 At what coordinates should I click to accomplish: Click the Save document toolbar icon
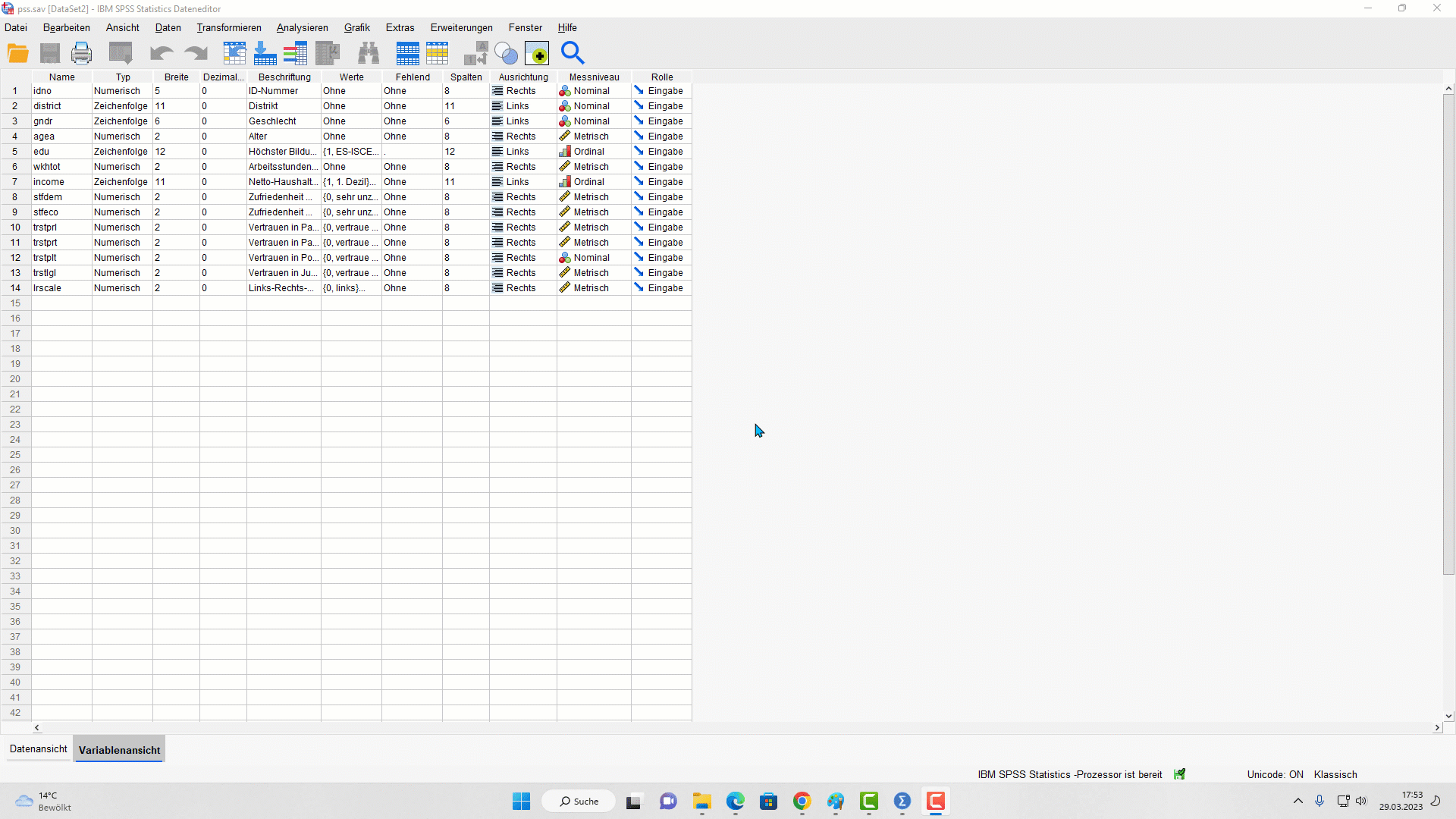[x=50, y=53]
